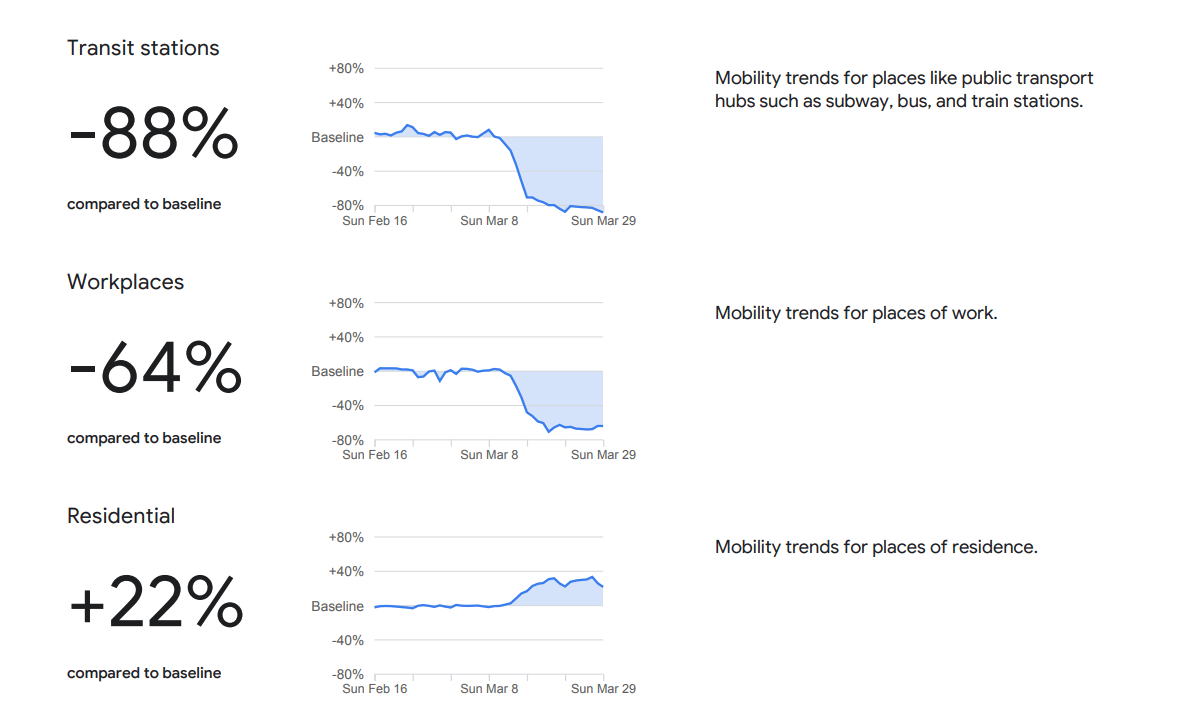Click the Workplaces section heading
This screenshot has width=1181, height=724.
coord(125,282)
